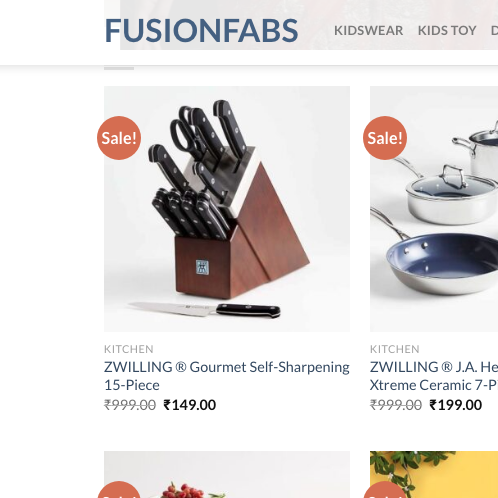Open the ceramic cookware set image
The height and width of the screenshot is (498, 498).
[x=434, y=209]
